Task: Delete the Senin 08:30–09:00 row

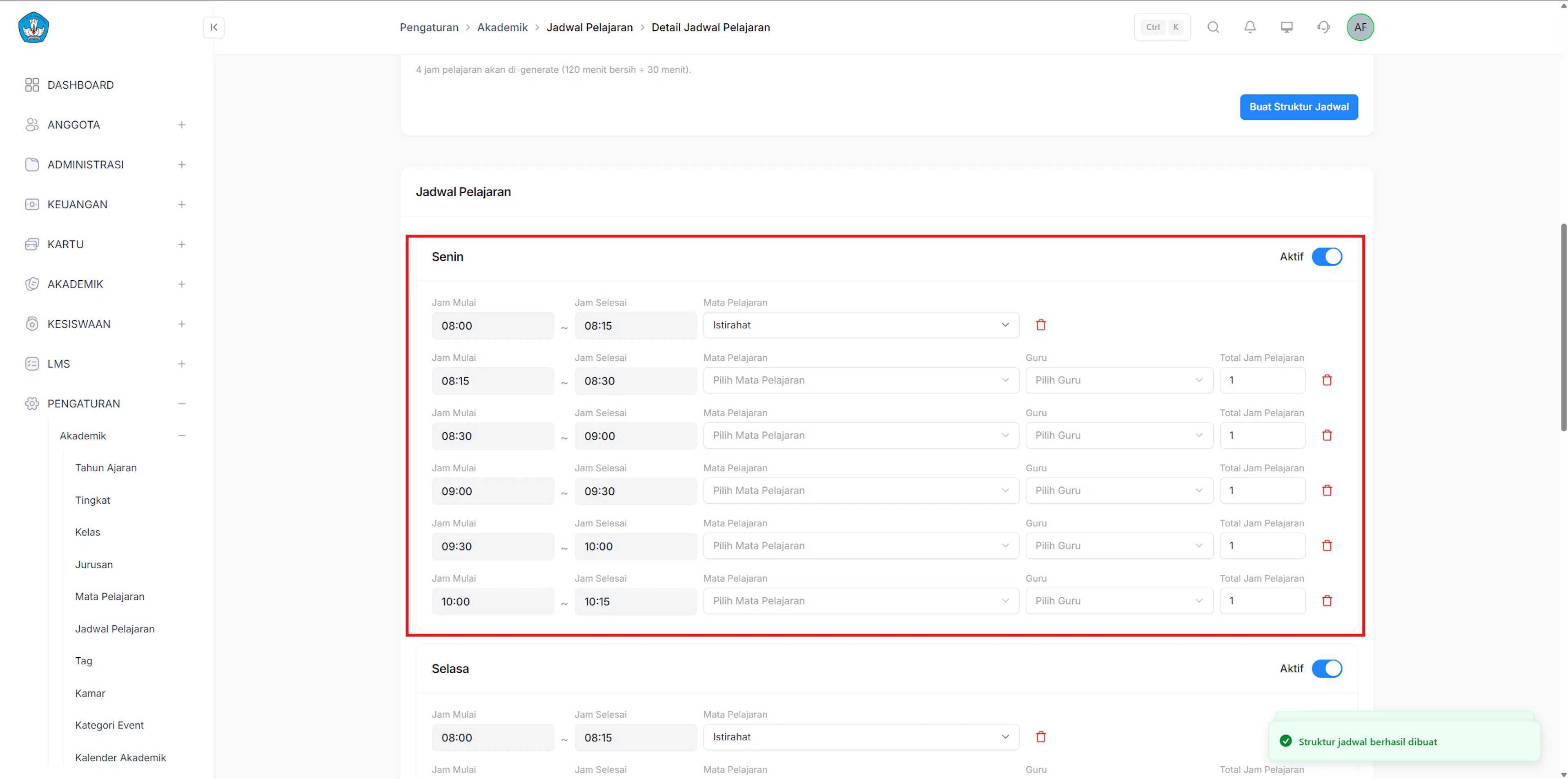Action: click(1327, 435)
